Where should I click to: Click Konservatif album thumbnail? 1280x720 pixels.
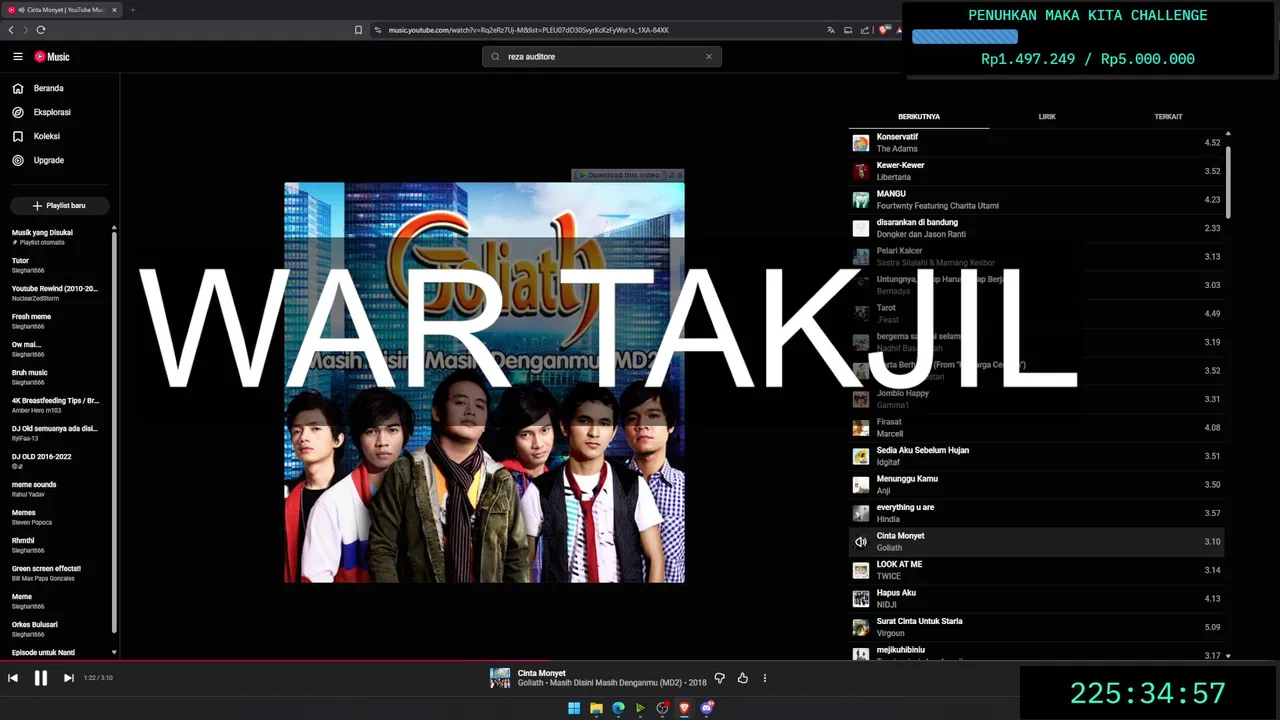pos(861,143)
